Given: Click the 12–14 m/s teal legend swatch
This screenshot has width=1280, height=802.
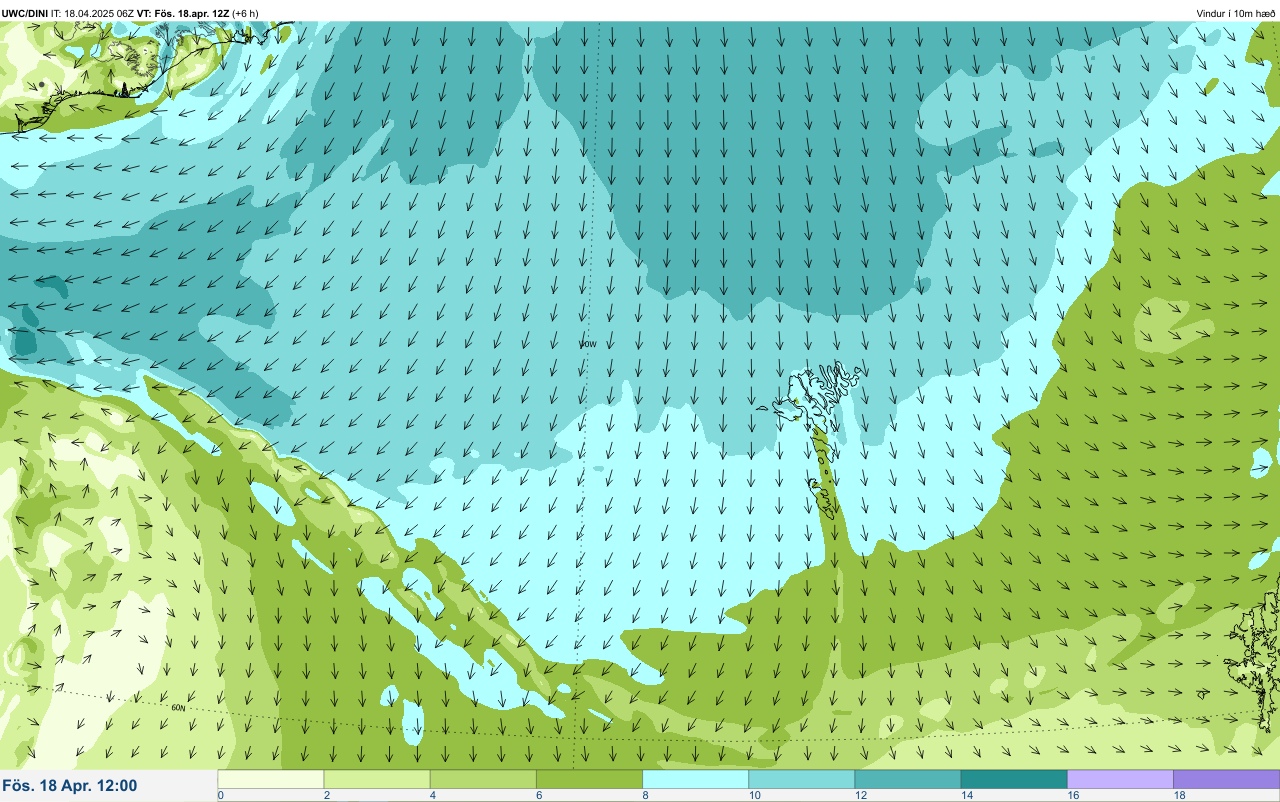Looking at the screenshot, I should point(907,779).
